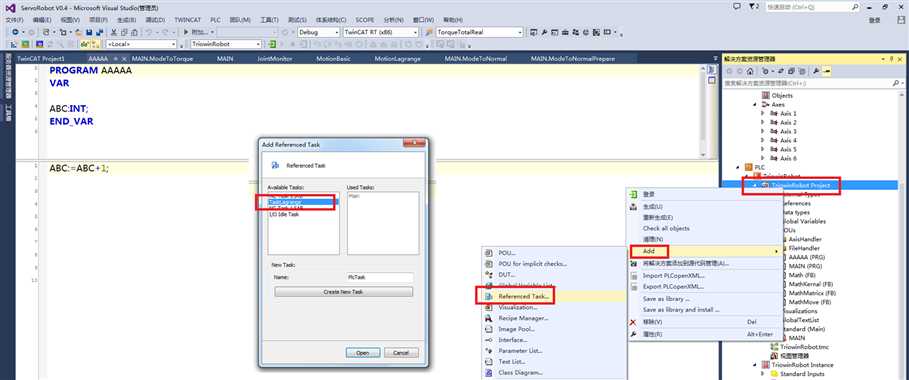Screen dimensions: 909x380
Task: Click the Axis 1 icon in Solution Explorer
Action: coord(774,114)
